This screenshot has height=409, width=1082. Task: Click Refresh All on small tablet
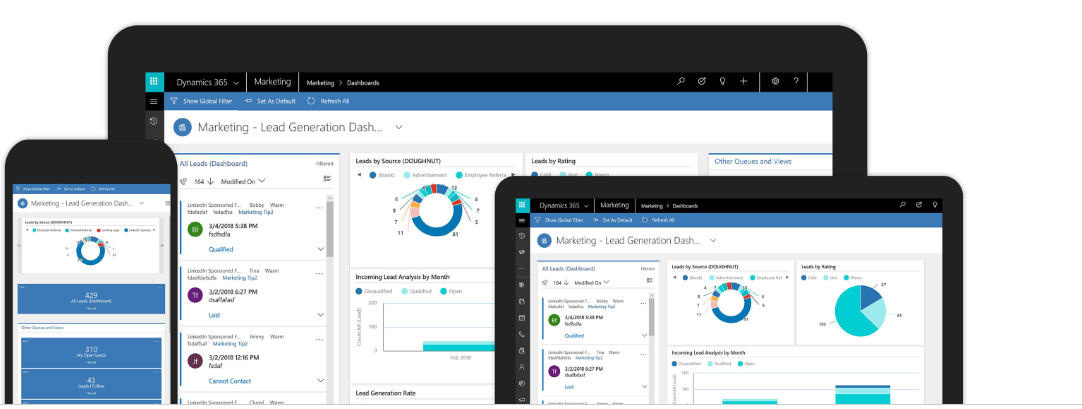658,220
